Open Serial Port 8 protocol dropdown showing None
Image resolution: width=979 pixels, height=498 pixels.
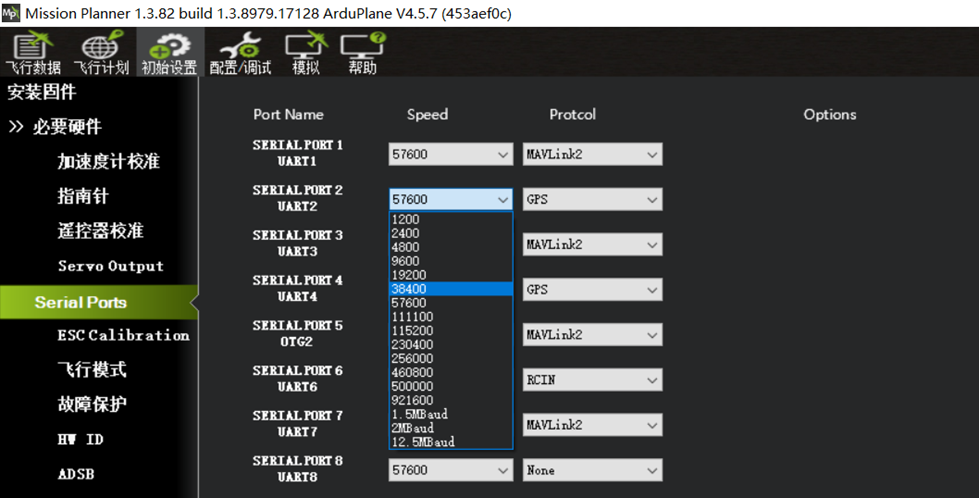591,470
